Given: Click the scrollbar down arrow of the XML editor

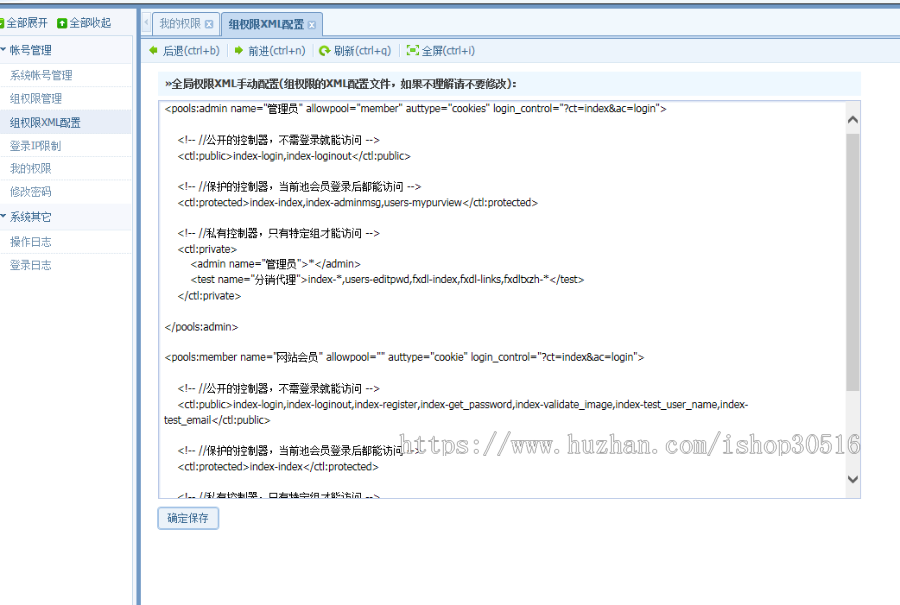Looking at the screenshot, I should click(x=851, y=479).
